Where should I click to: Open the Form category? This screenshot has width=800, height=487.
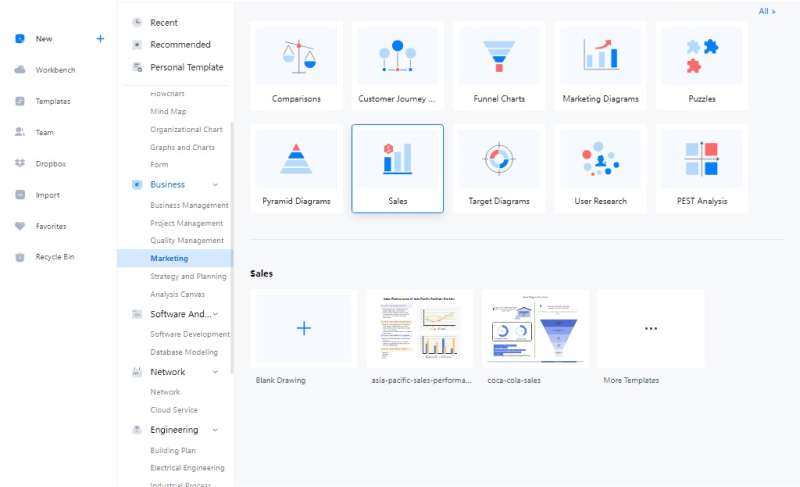[x=159, y=165]
